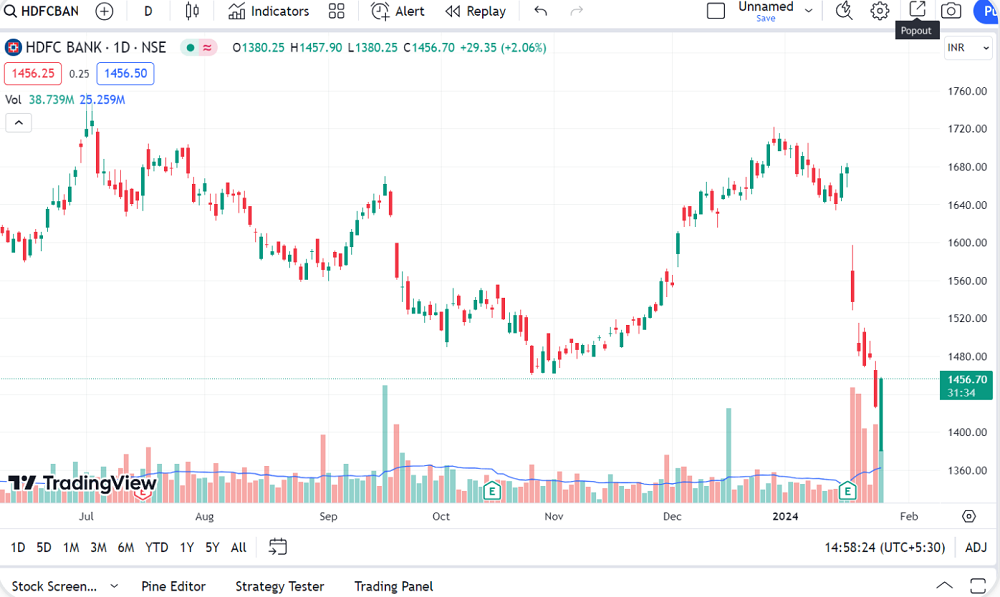The height and width of the screenshot is (597, 1000).
Task: Expand the Stock Screener dropdown
Action: click(x=114, y=586)
